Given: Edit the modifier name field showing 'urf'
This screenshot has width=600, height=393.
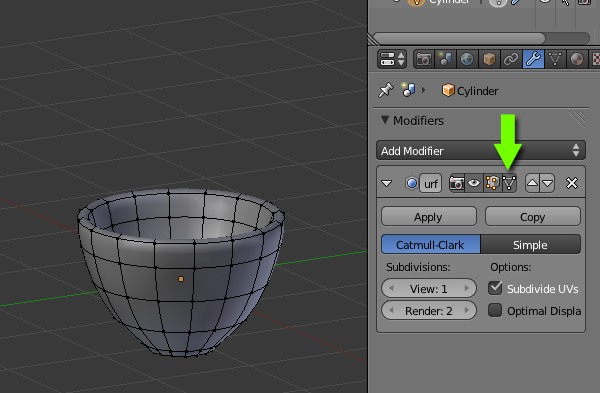Looking at the screenshot, I should (430, 184).
